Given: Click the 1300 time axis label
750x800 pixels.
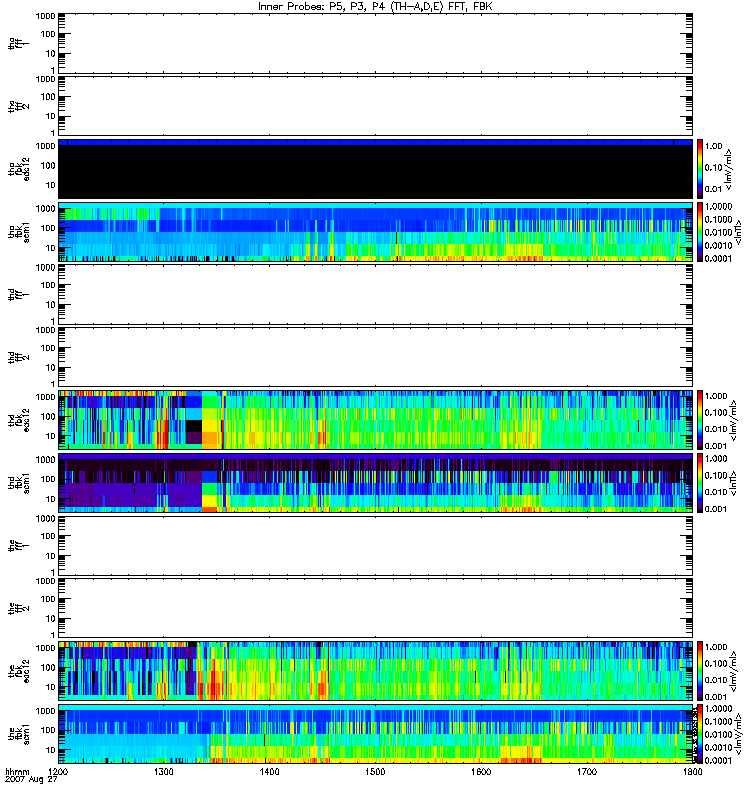Looking at the screenshot, I should pyautogui.click(x=163, y=771).
